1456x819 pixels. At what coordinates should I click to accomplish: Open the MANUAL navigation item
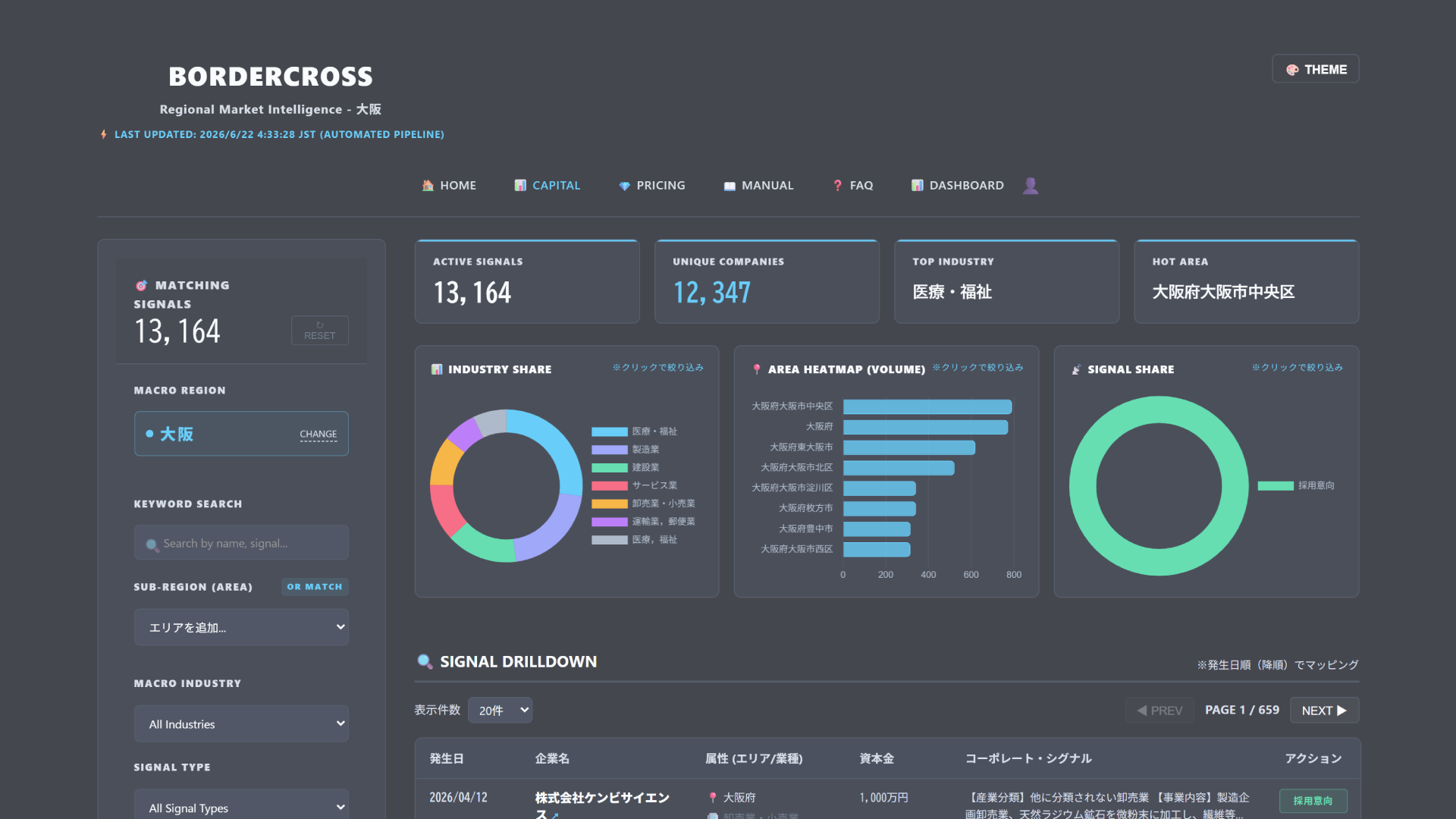[x=758, y=185]
